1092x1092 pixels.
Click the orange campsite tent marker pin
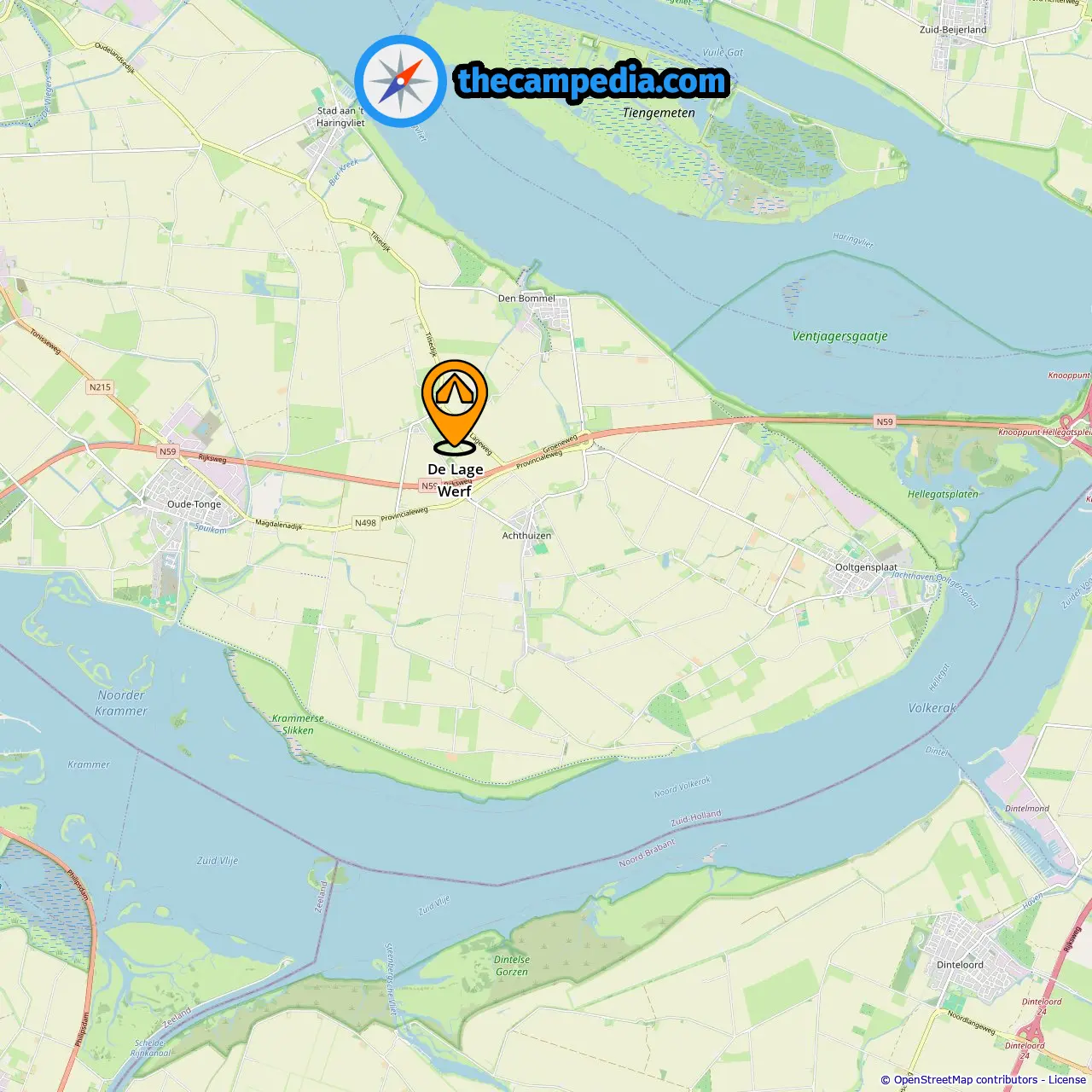(455, 407)
